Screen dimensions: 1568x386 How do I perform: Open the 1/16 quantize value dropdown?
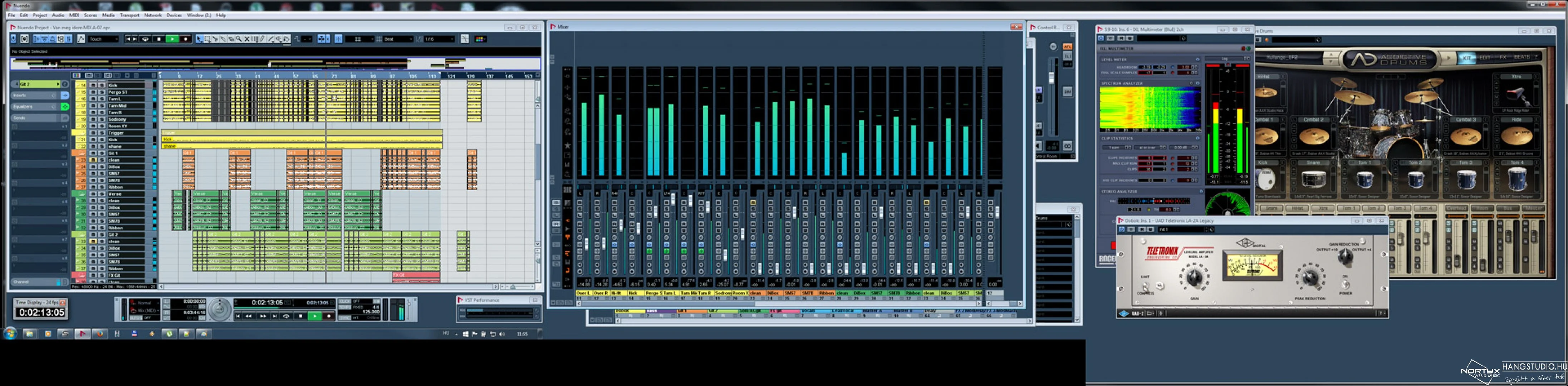coord(440,39)
